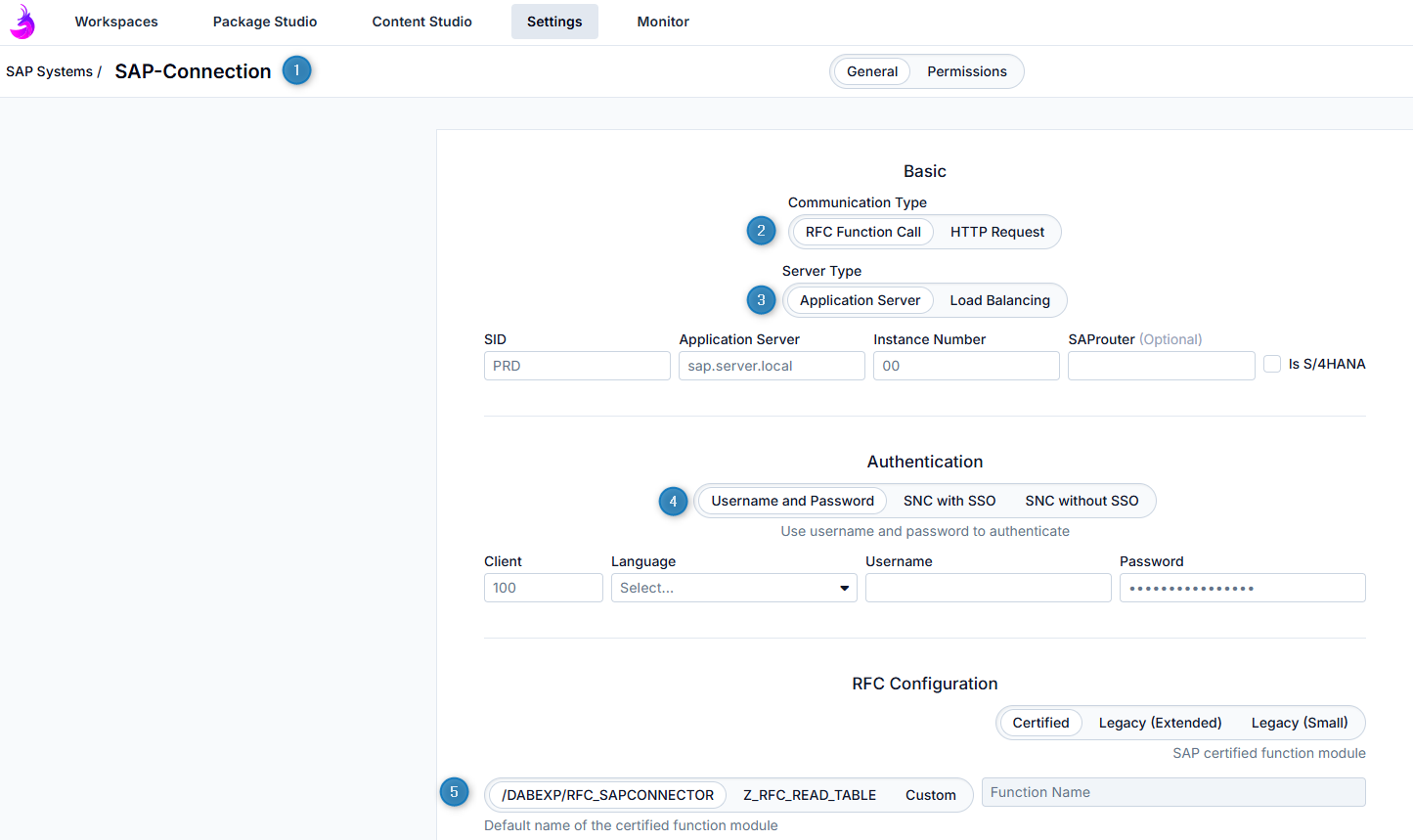Click the flame logo icon
The image size is (1413, 840).
[22, 22]
